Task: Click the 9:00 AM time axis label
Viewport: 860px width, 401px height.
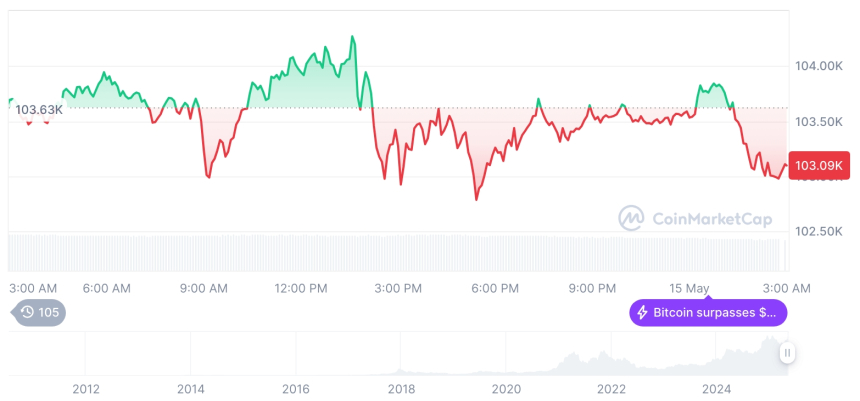Action: [x=204, y=288]
